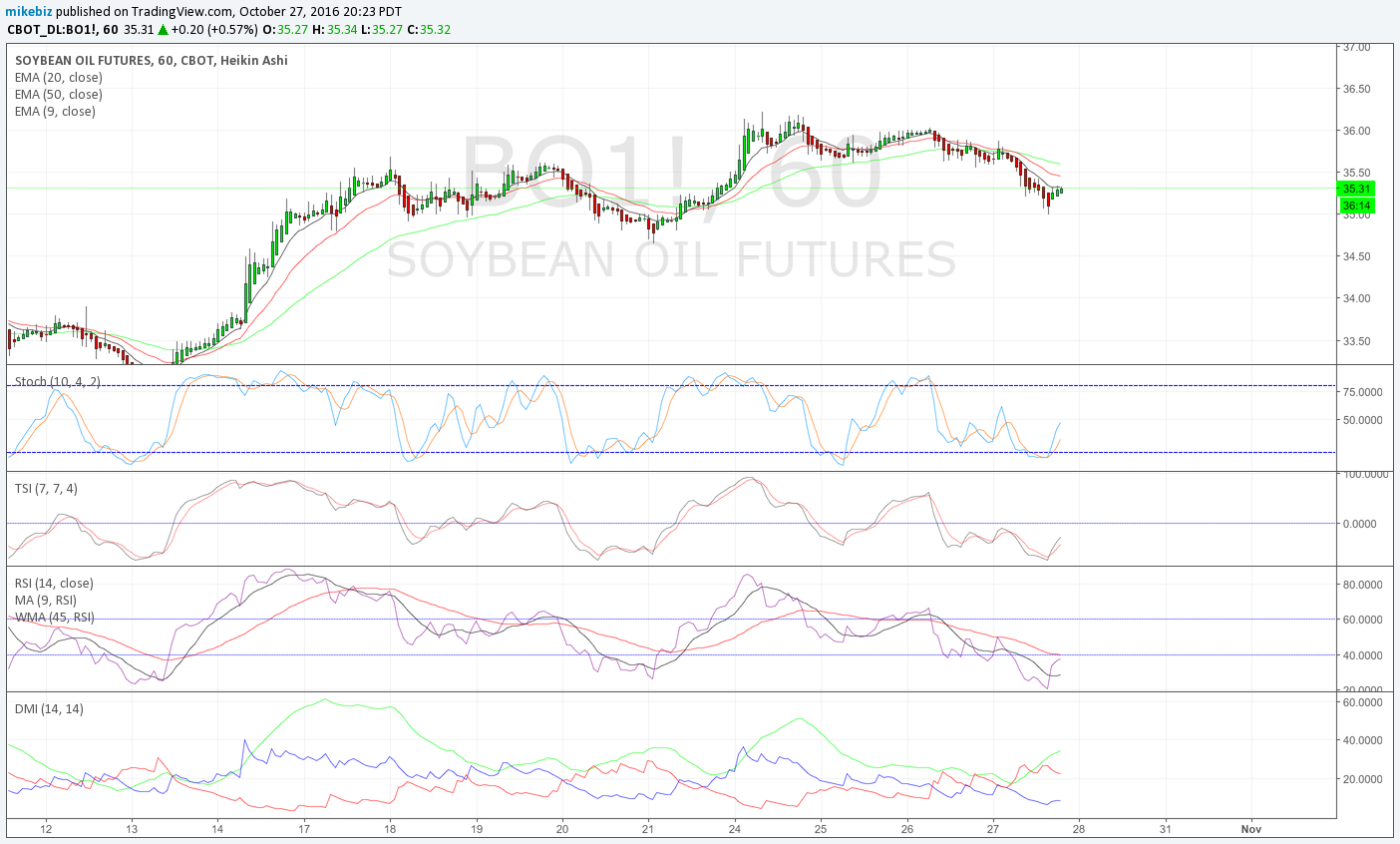Image resolution: width=1400 pixels, height=844 pixels.
Task: Click the DMI 60.0000 axis value
Action: click(x=1361, y=702)
